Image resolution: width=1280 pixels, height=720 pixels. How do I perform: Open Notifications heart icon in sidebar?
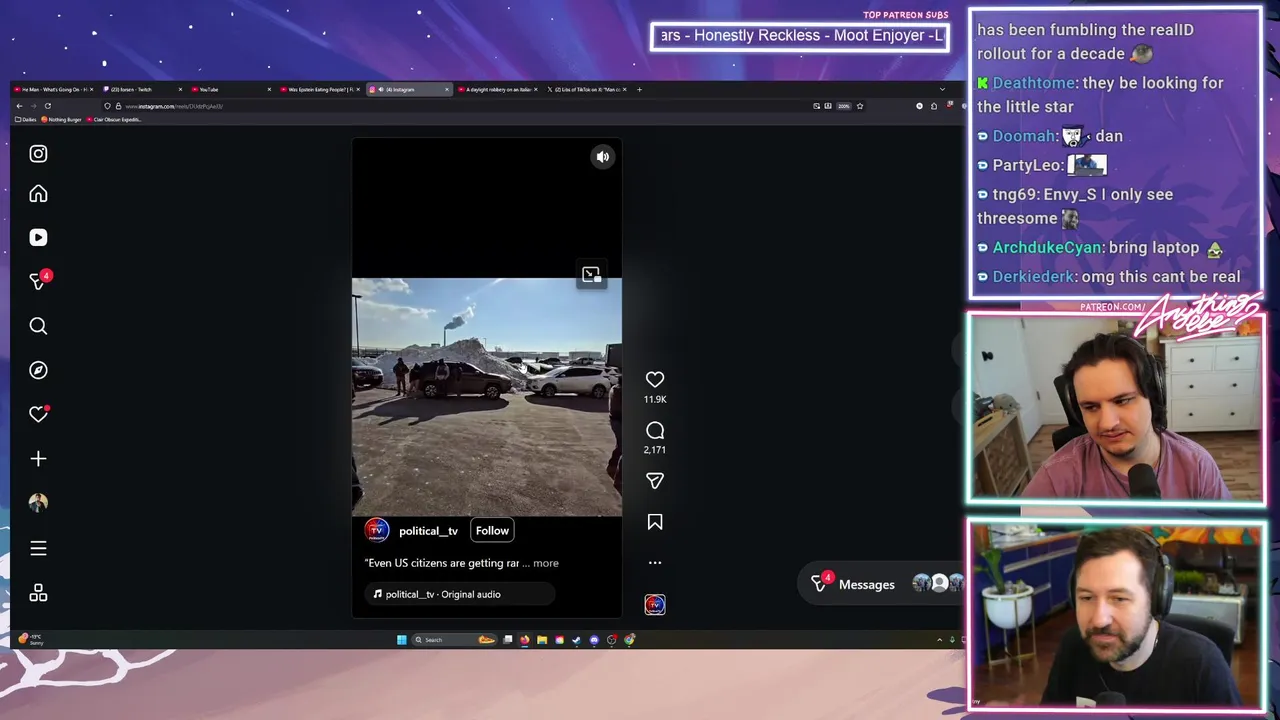[x=38, y=414]
